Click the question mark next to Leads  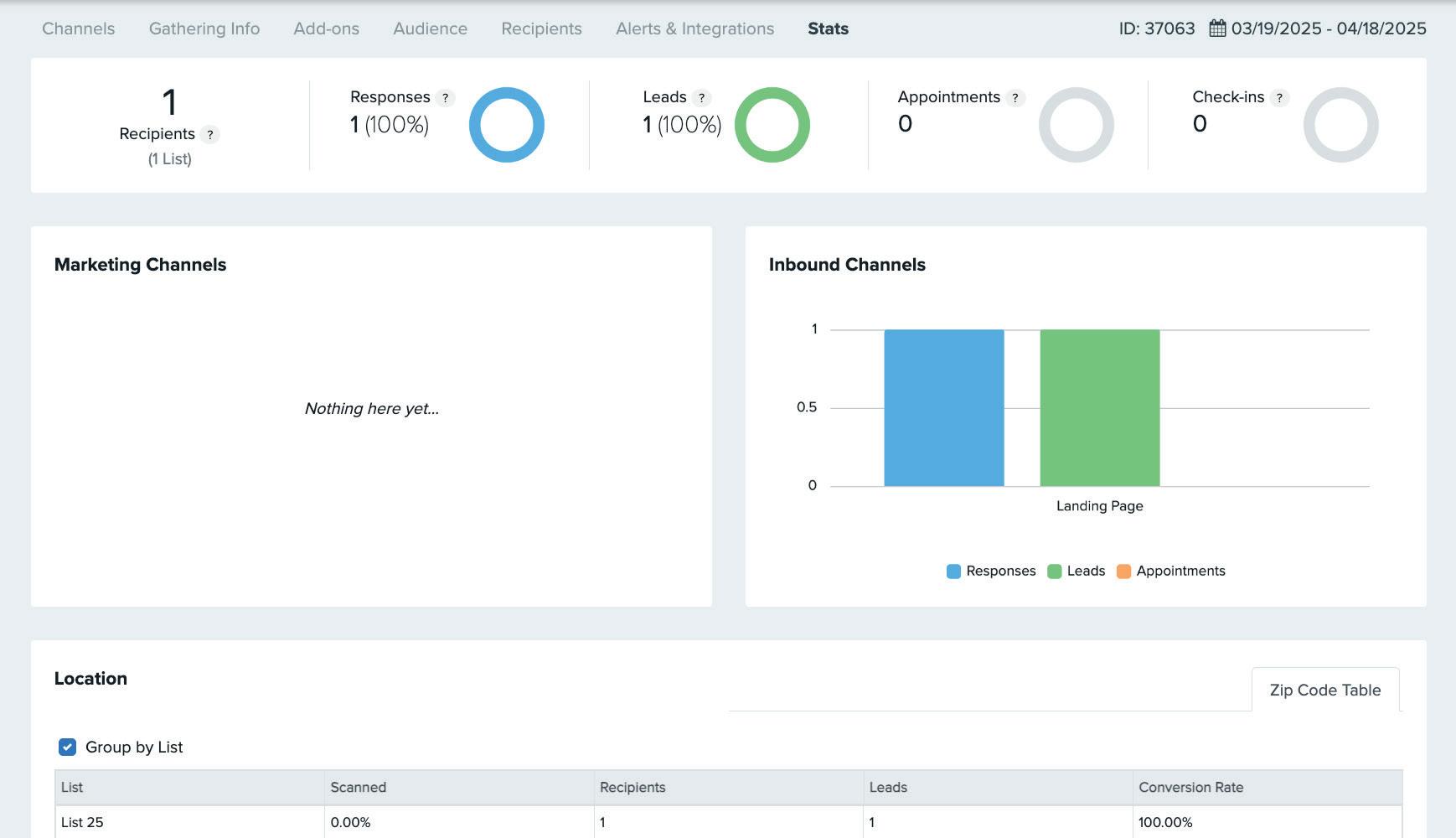point(701,98)
